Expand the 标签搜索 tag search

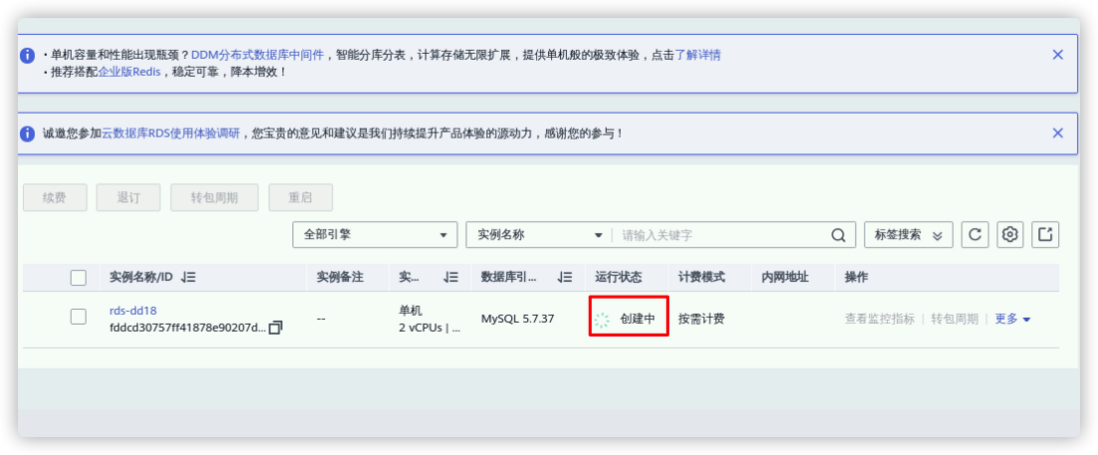(908, 235)
